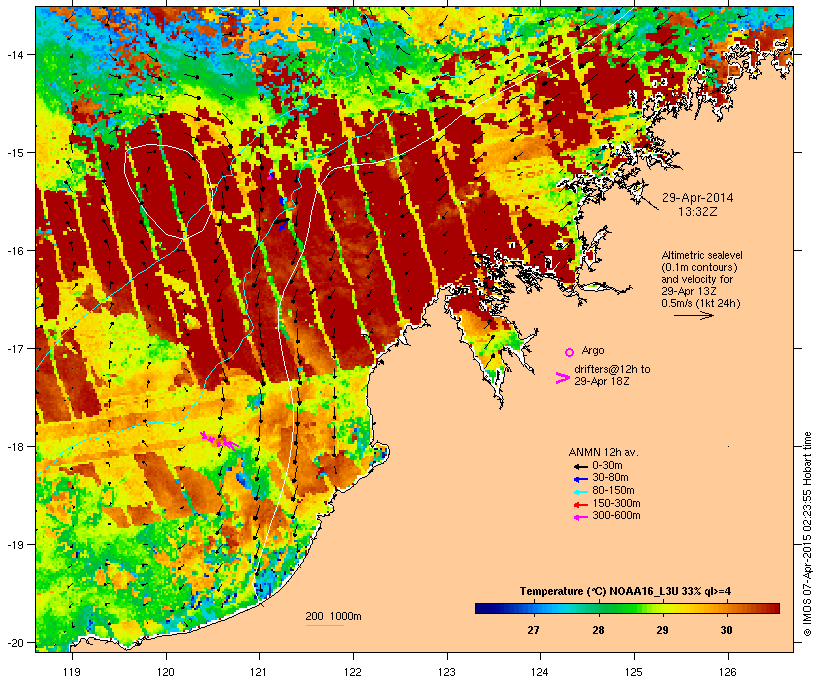The height and width of the screenshot is (680, 820).
Task: Click the date text 29-Apr-2014
Action: [x=698, y=198]
